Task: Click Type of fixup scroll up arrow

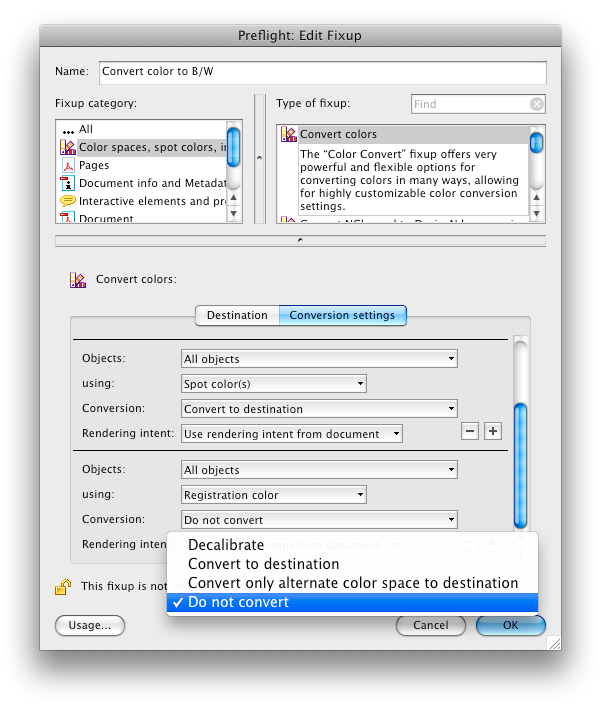Action: [536, 197]
